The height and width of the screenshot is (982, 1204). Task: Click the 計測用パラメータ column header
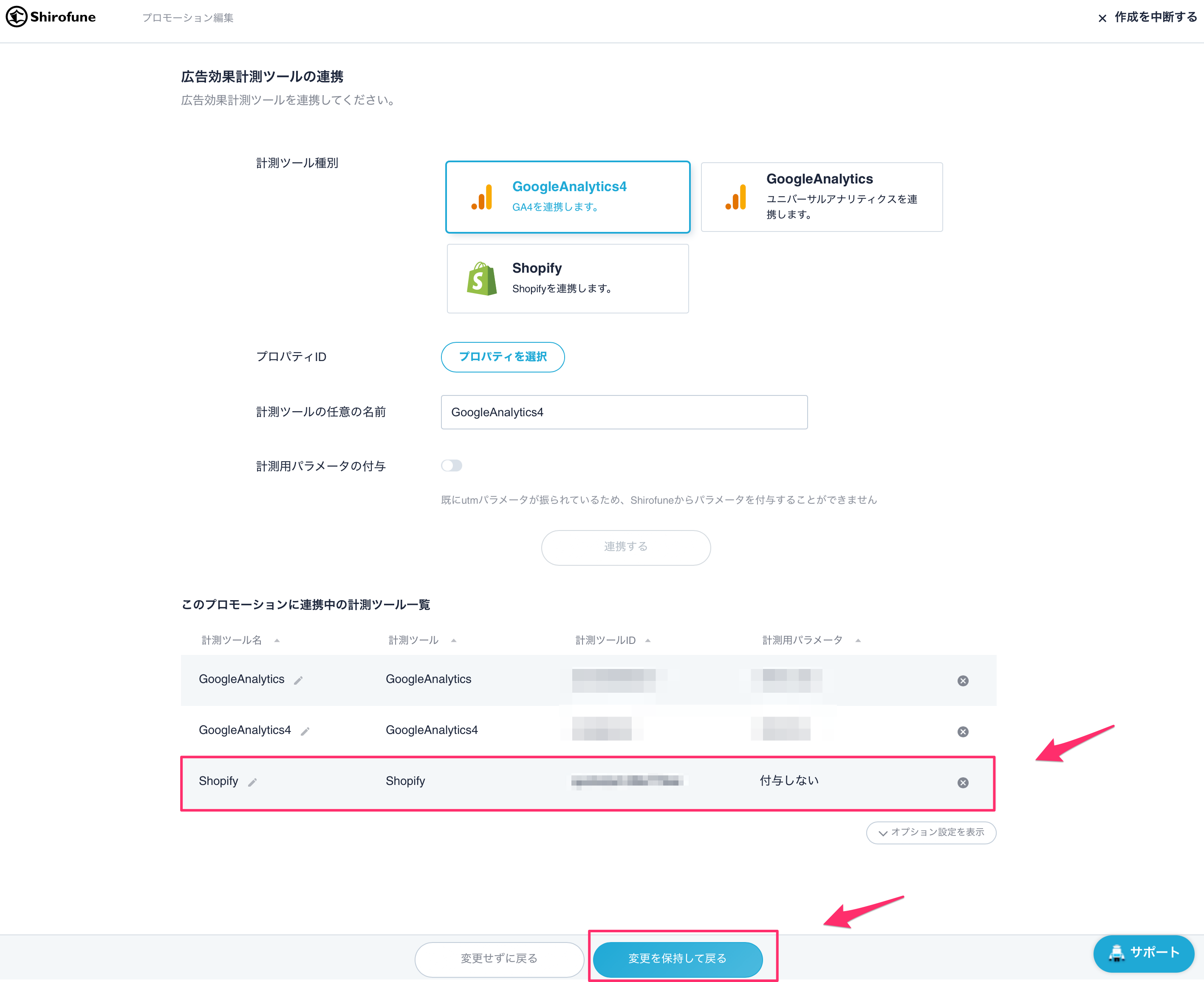click(802, 640)
